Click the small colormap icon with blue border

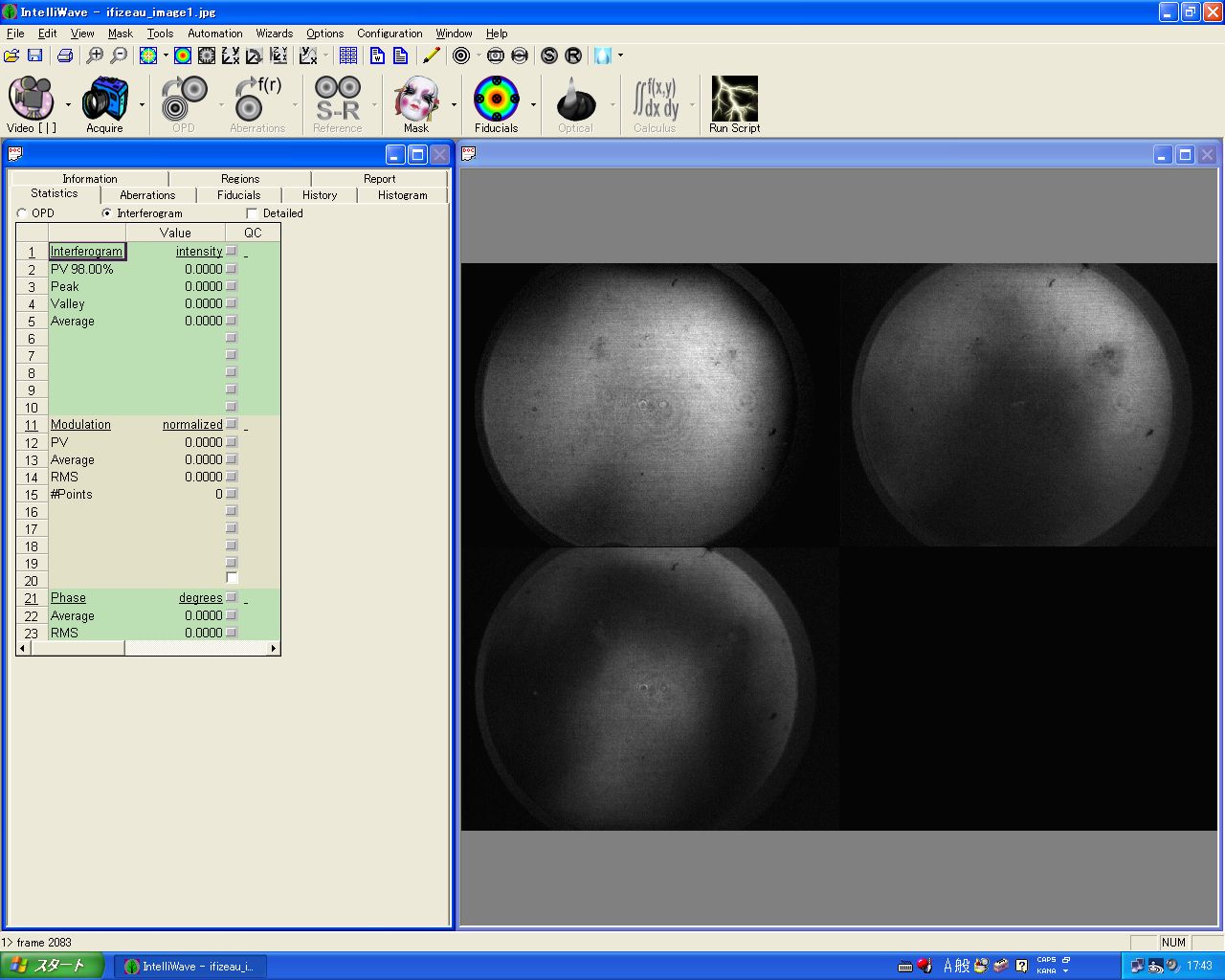[148, 56]
